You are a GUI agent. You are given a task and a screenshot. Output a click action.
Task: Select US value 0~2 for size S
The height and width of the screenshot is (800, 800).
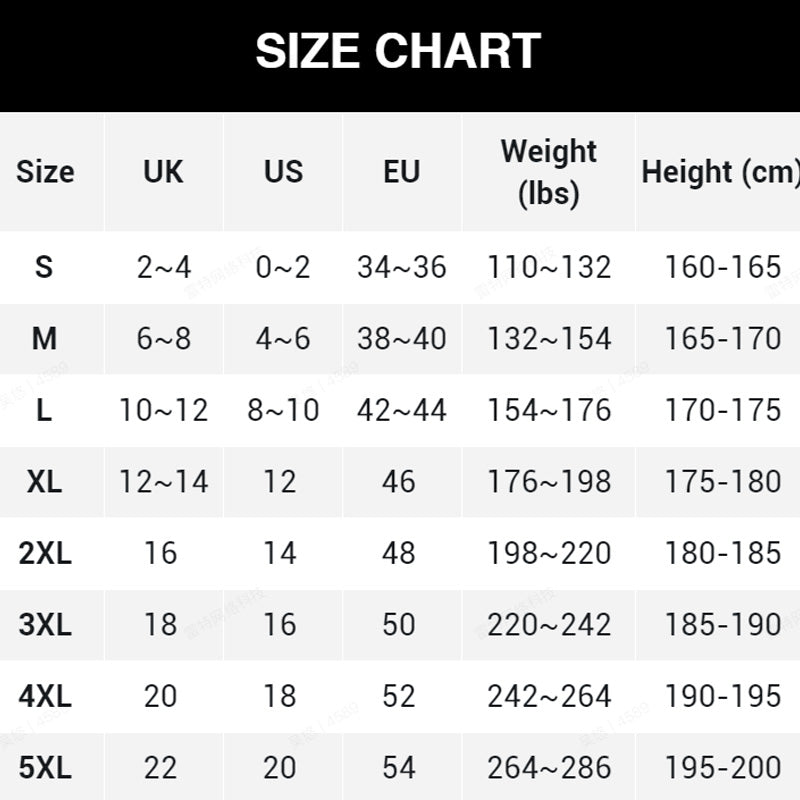click(283, 267)
